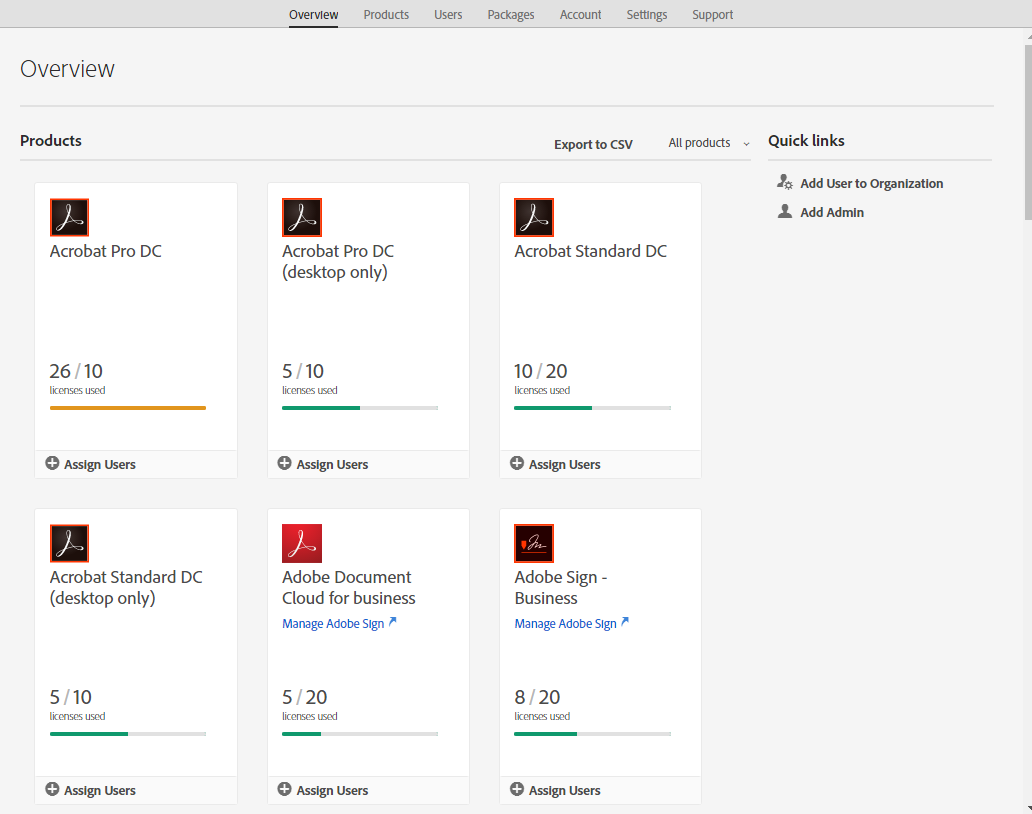Click the Add User to Organization icon

[x=785, y=182]
